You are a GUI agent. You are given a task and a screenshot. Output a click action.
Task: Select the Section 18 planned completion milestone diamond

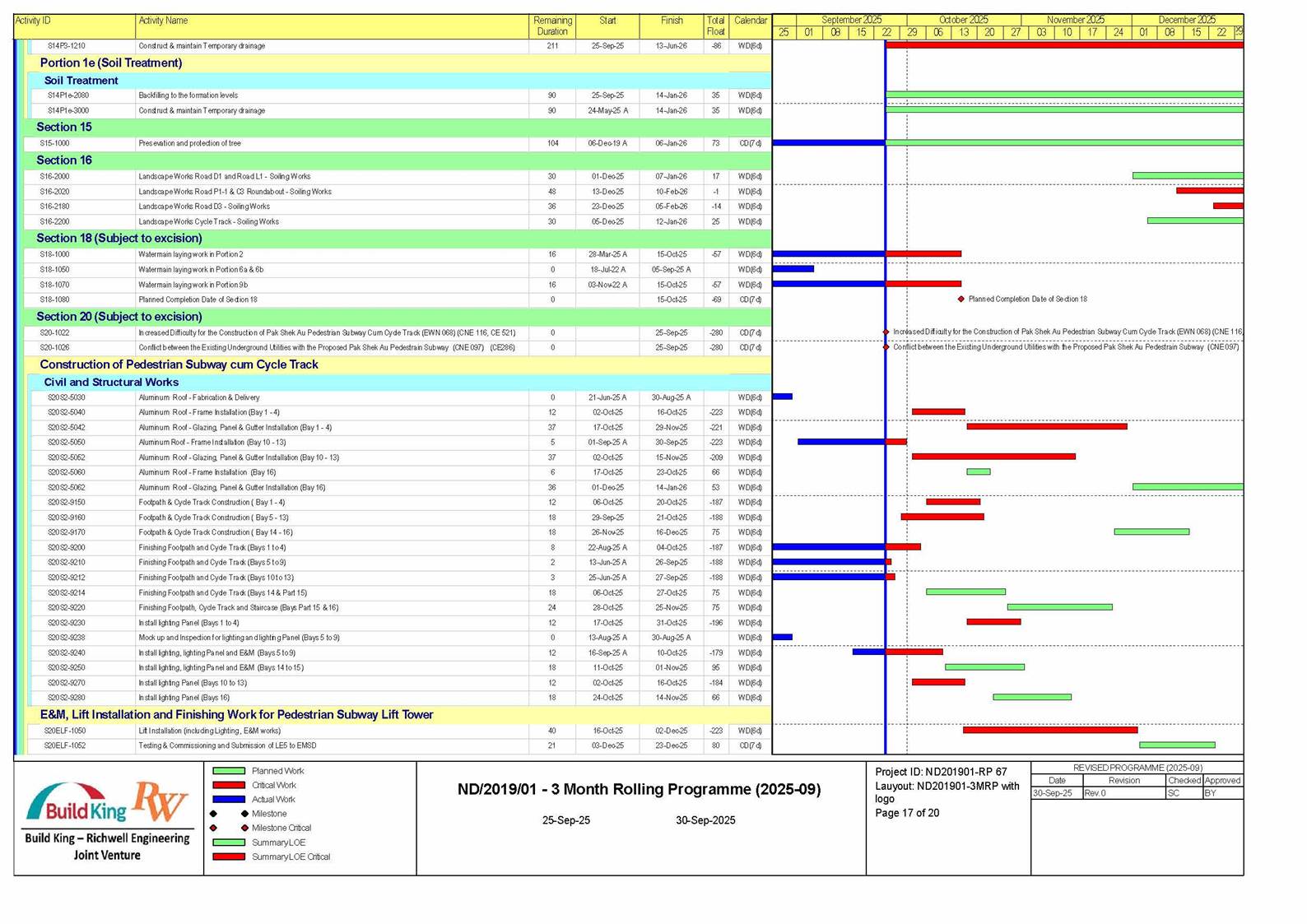click(x=960, y=299)
